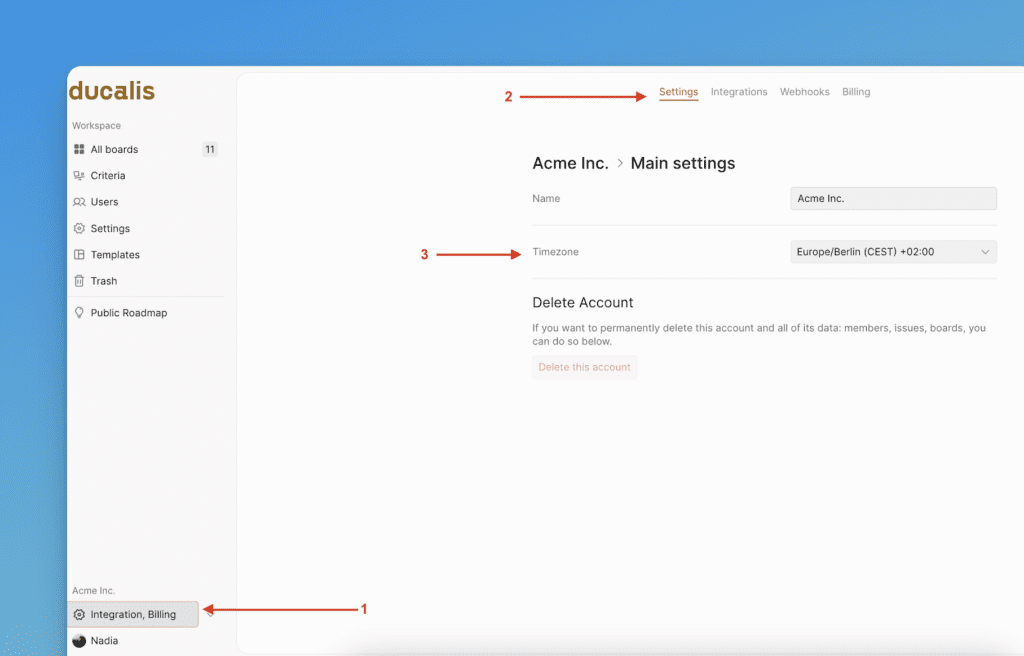Click the Criteria icon in sidebar
1024x656 pixels.
pyautogui.click(x=79, y=176)
